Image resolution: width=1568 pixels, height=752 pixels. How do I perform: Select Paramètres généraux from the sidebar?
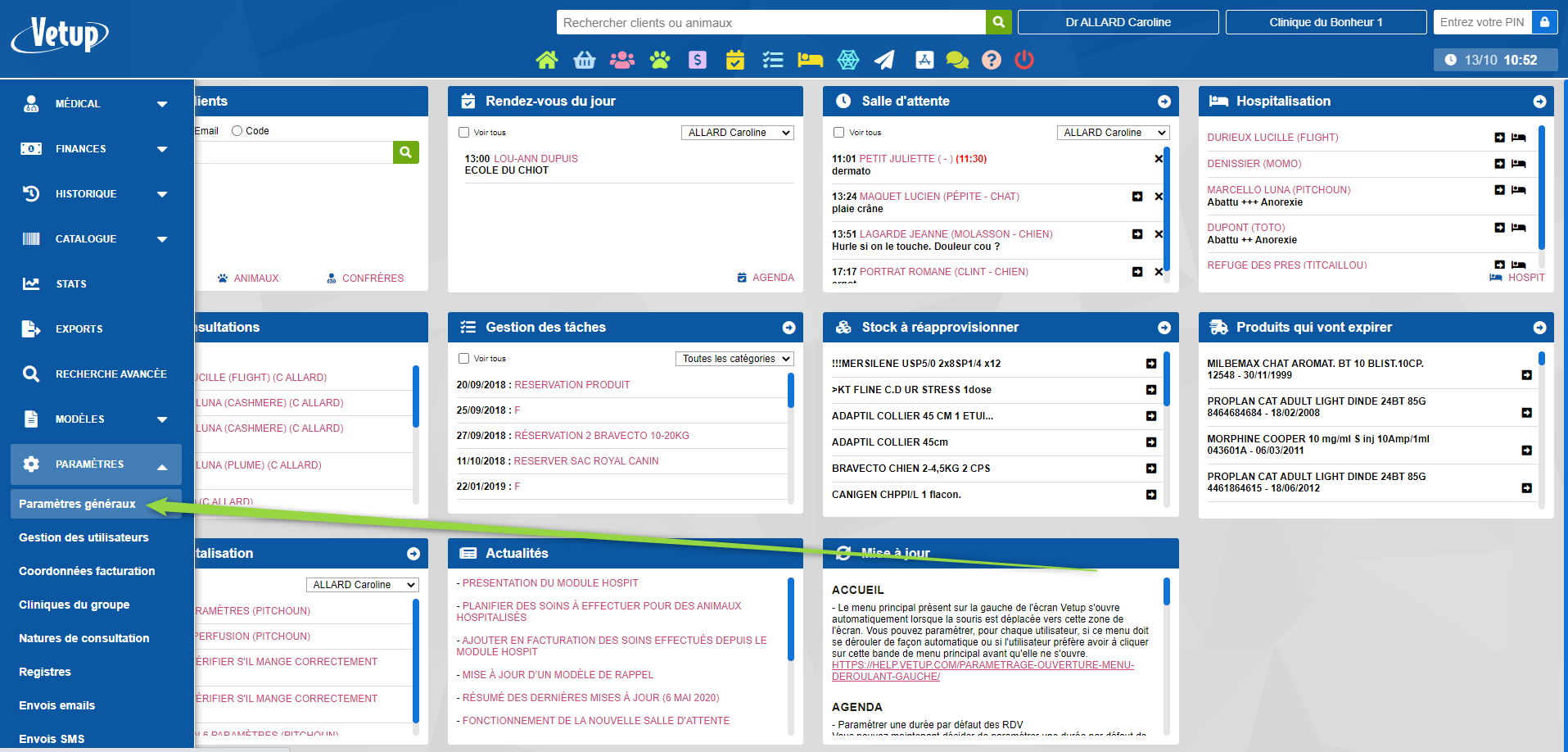76,503
